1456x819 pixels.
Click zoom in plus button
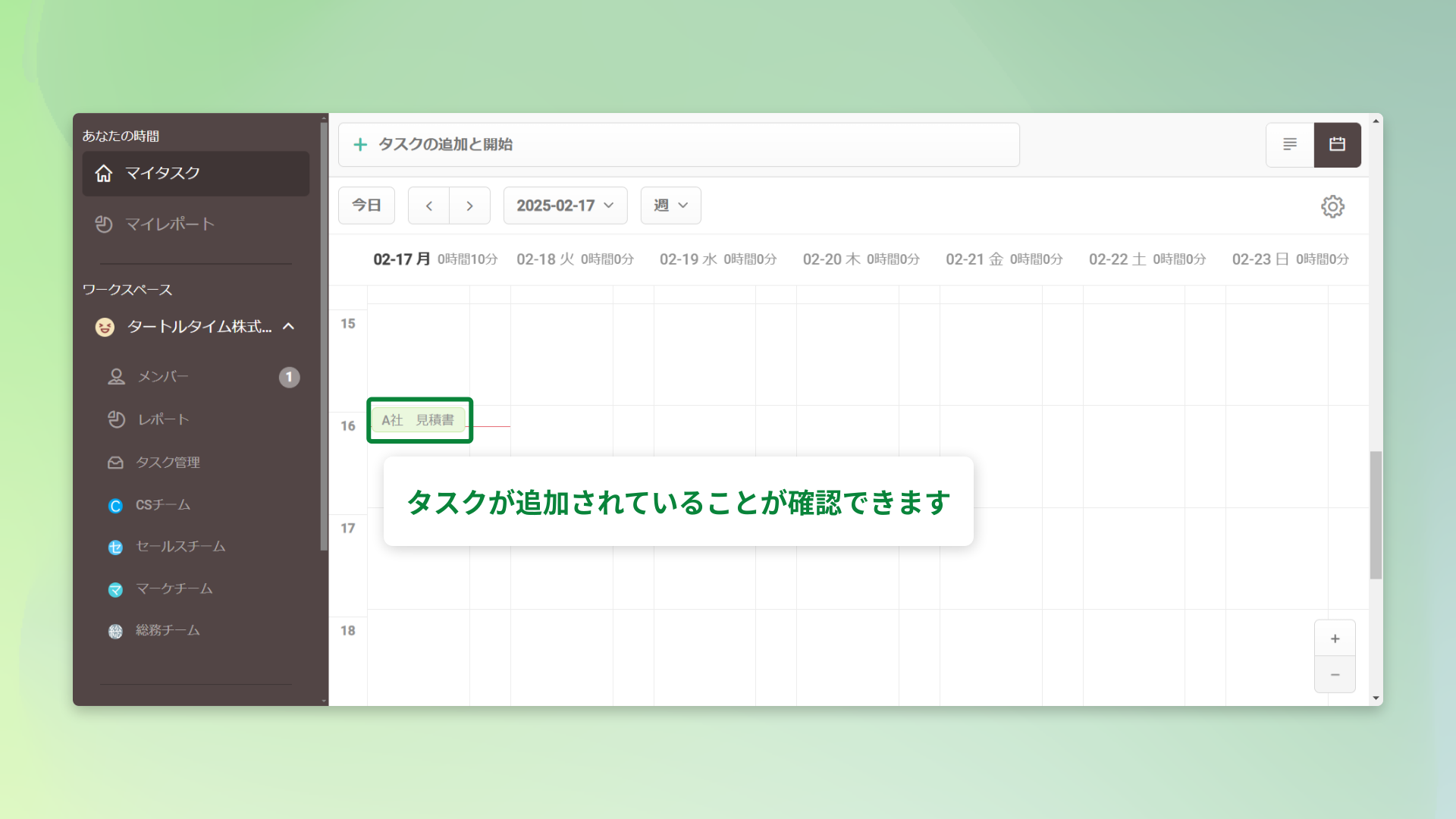[1335, 639]
